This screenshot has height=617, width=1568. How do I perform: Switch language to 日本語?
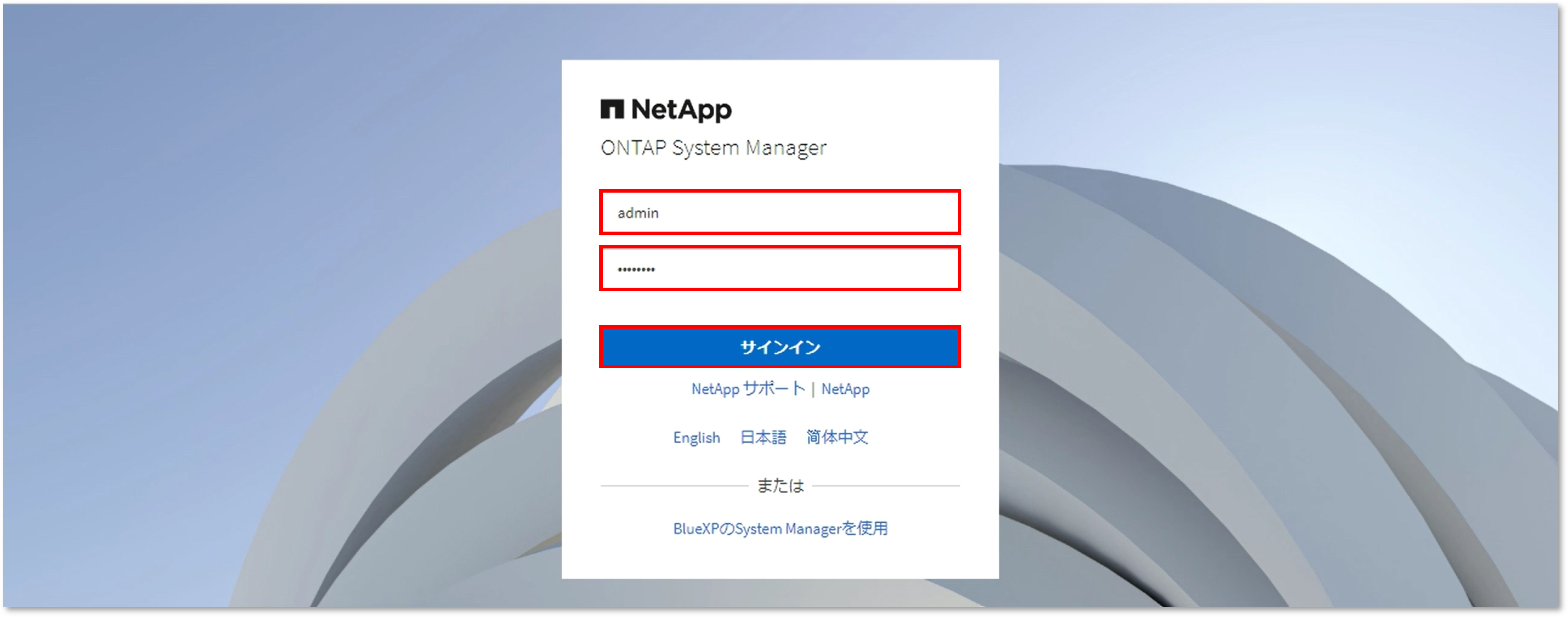coord(763,437)
